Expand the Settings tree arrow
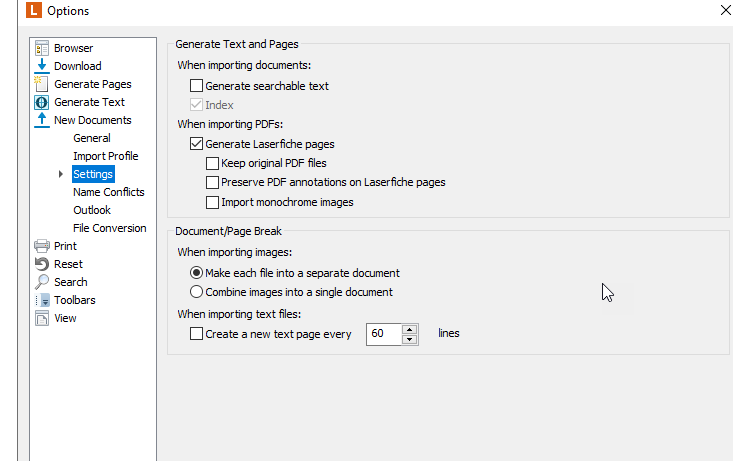The width and height of the screenshot is (733, 469). [61, 174]
